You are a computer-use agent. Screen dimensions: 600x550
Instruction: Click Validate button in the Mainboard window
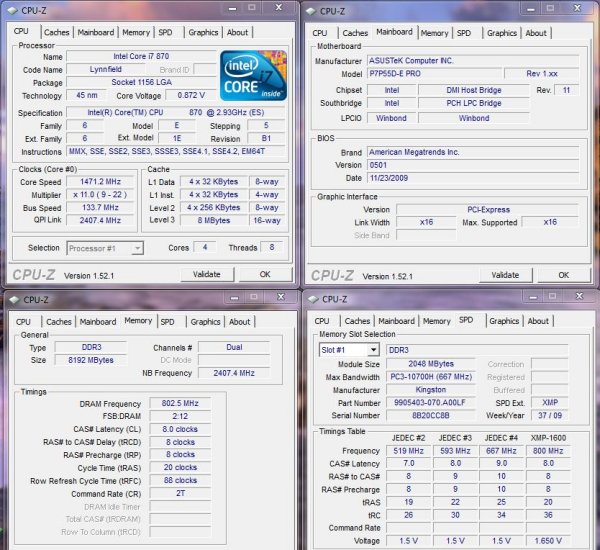[x=505, y=275]
